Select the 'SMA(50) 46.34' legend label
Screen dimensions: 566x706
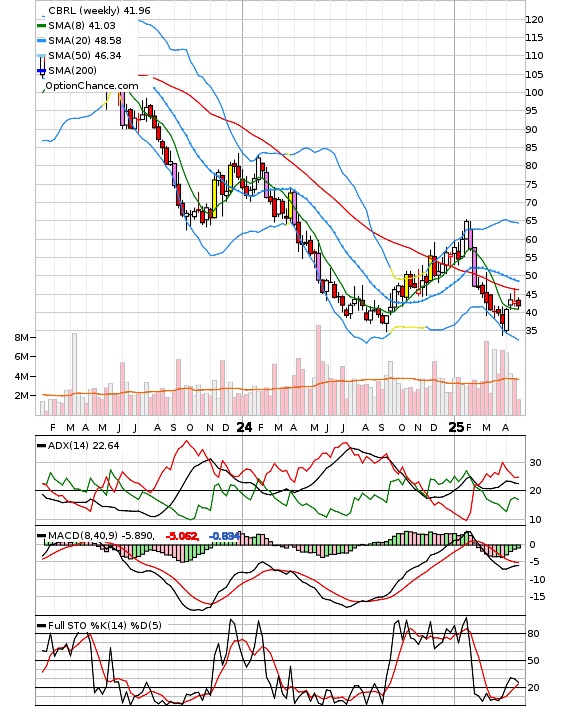click(85, 55)
